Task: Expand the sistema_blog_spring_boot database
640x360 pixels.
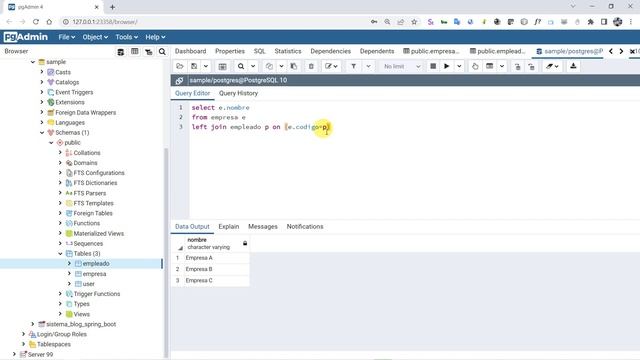Action: [33, 324]
